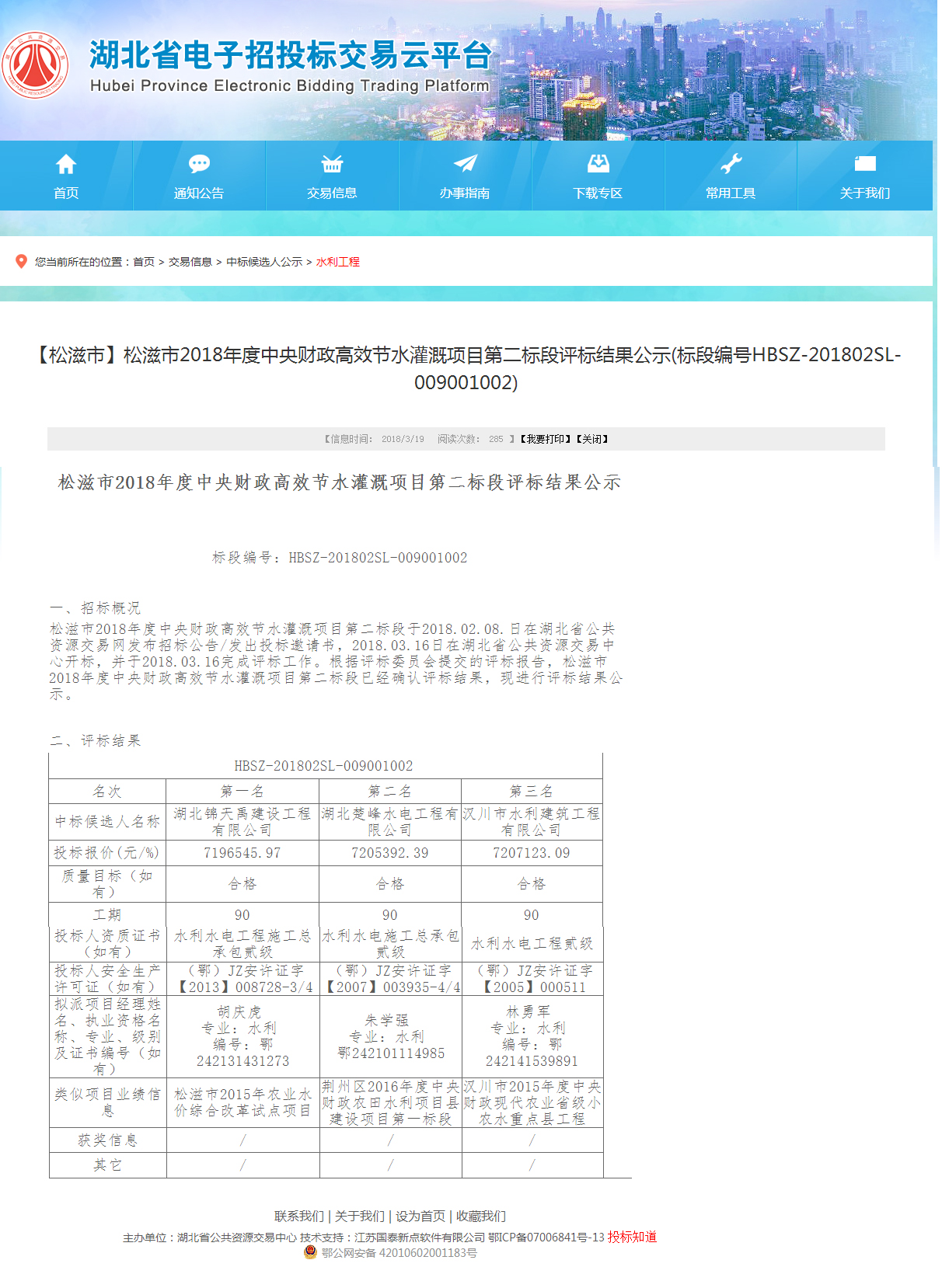
Task: Click the shopping basket trading icon
Action: pos(332,164)
